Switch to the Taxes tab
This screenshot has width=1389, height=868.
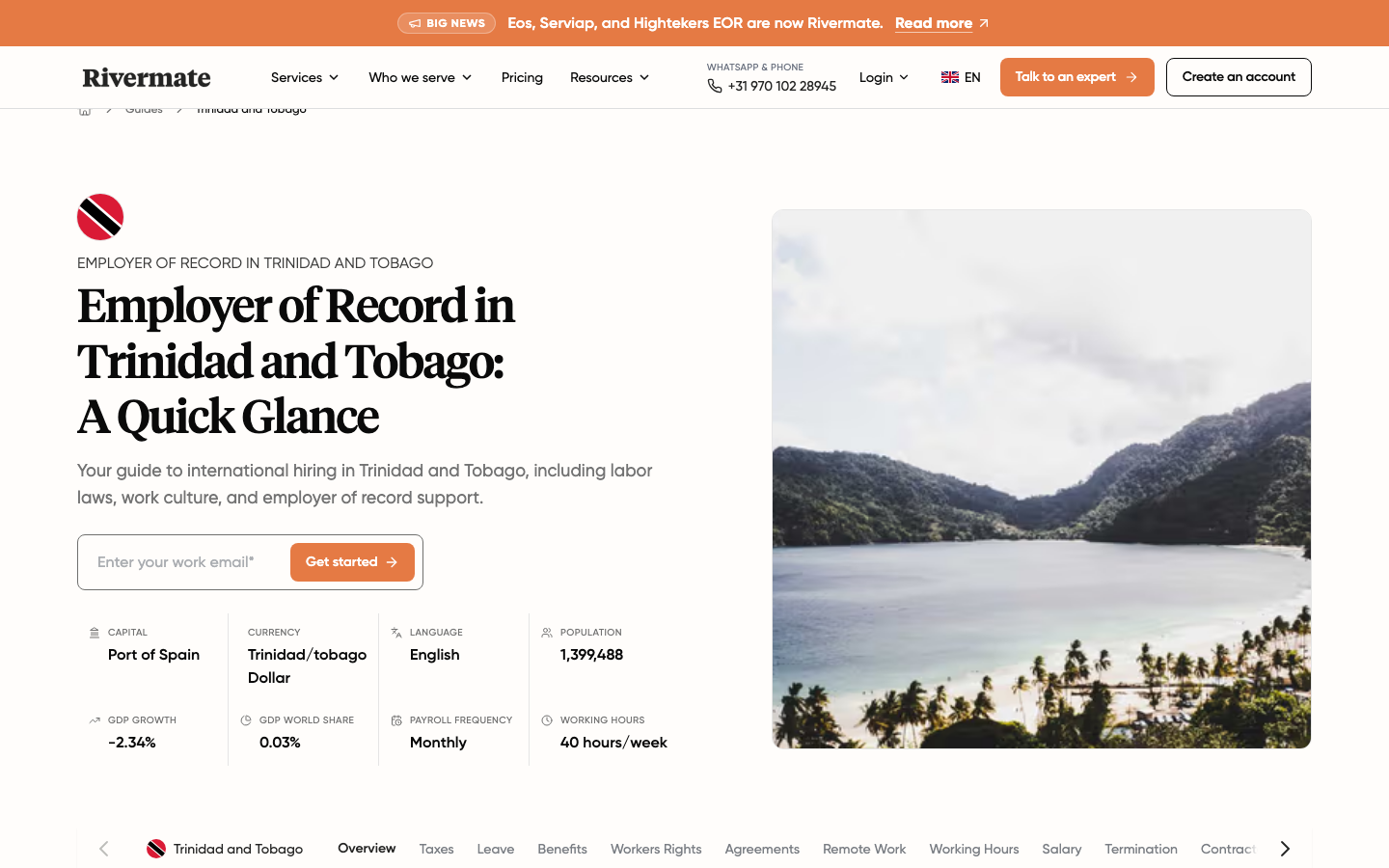click(x=436, y=849)
